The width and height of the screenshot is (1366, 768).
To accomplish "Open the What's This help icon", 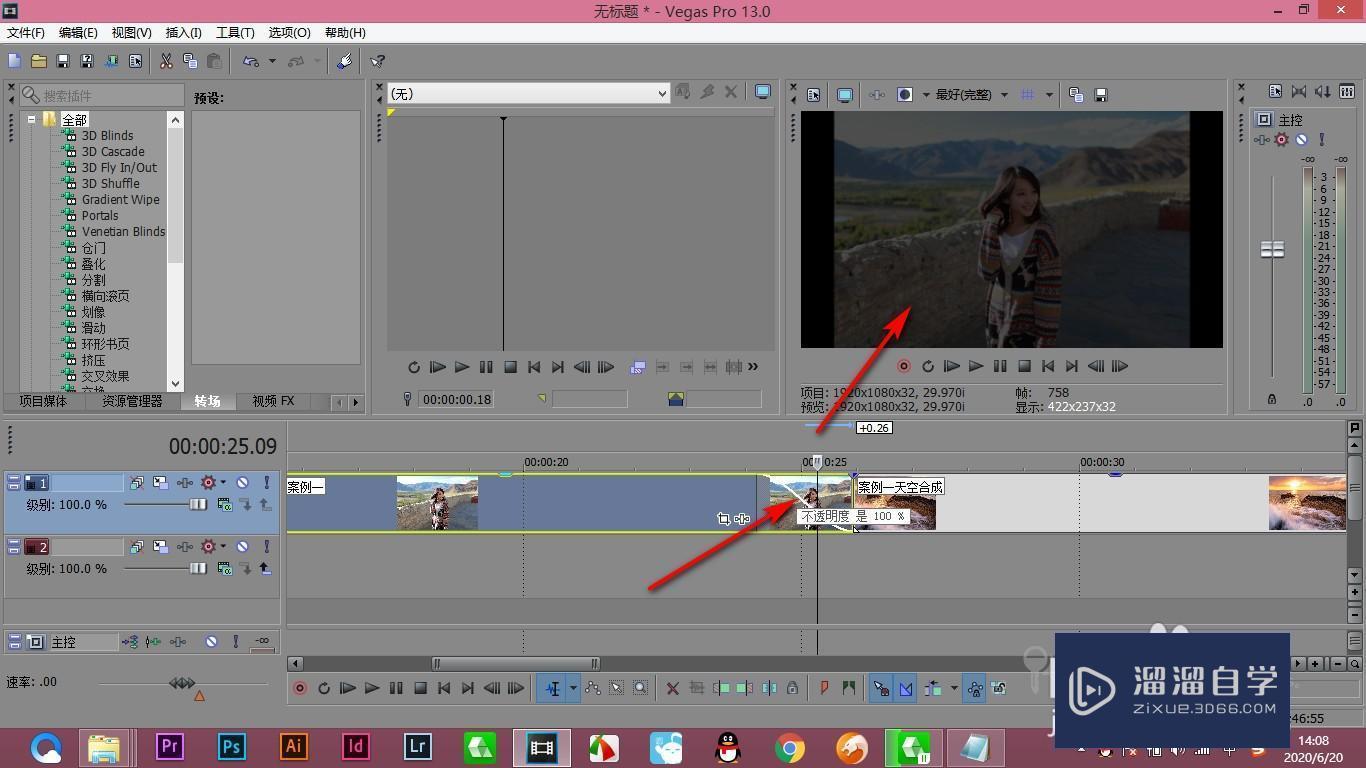I will [377, 61].
